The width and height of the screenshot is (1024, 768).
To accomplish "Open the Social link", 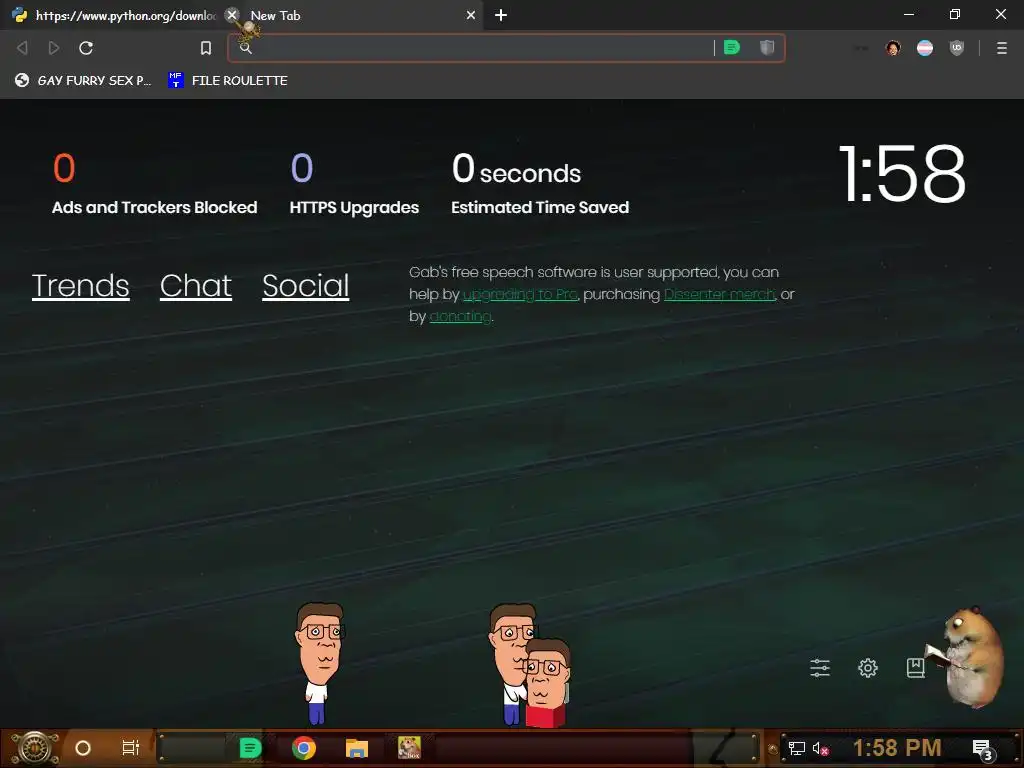I will (x=306, y=286).
